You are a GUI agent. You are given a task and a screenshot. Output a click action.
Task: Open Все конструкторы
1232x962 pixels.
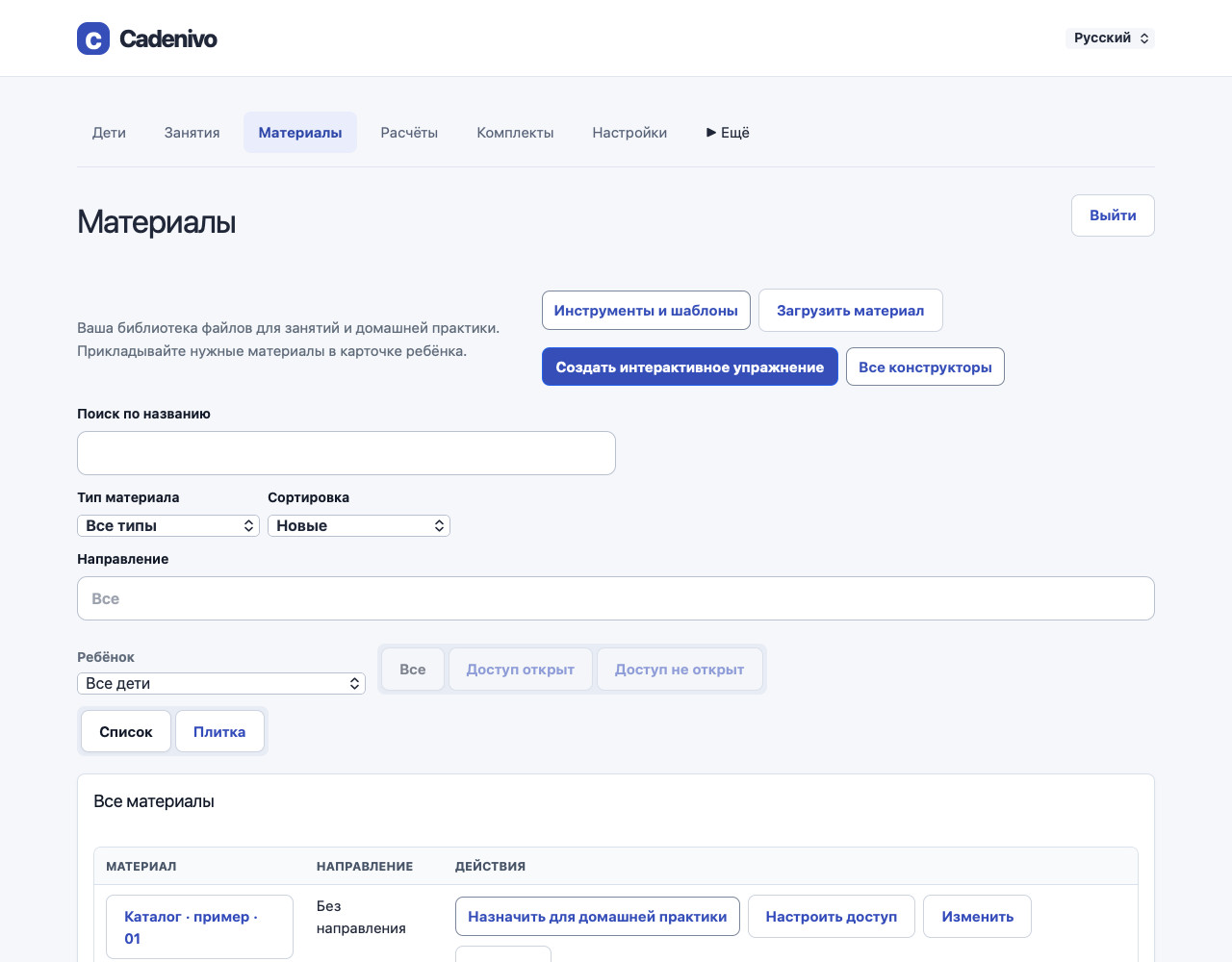tap(925, 367)
